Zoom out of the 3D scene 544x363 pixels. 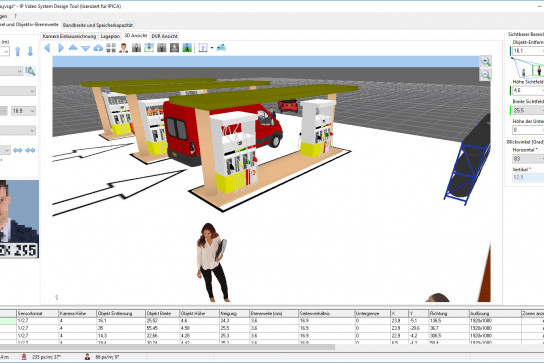click(485, 75)
